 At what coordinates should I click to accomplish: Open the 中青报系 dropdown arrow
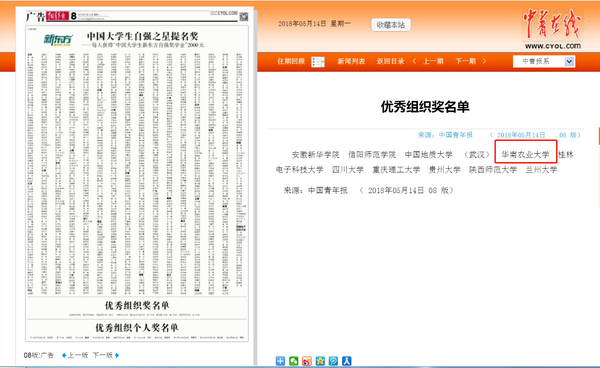point(569,61)
